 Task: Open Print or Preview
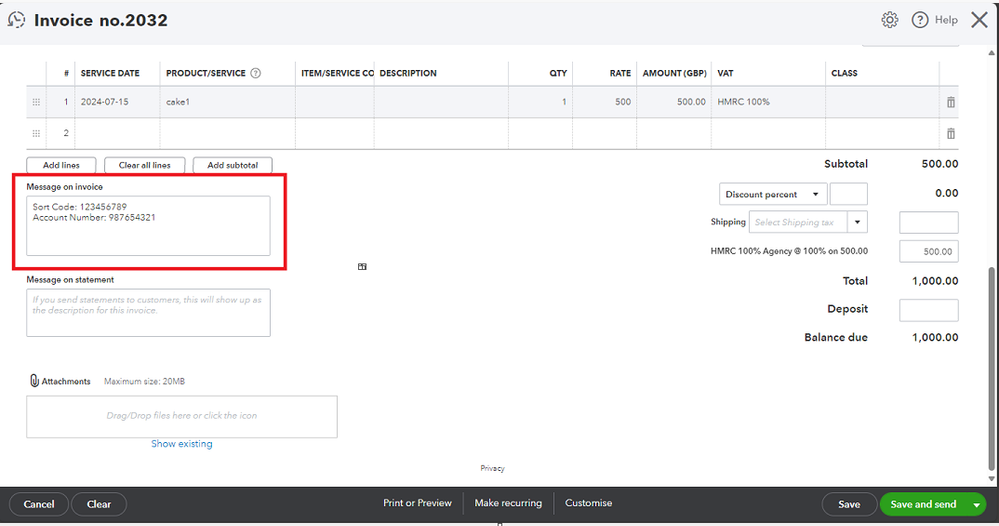pos(417,503)
